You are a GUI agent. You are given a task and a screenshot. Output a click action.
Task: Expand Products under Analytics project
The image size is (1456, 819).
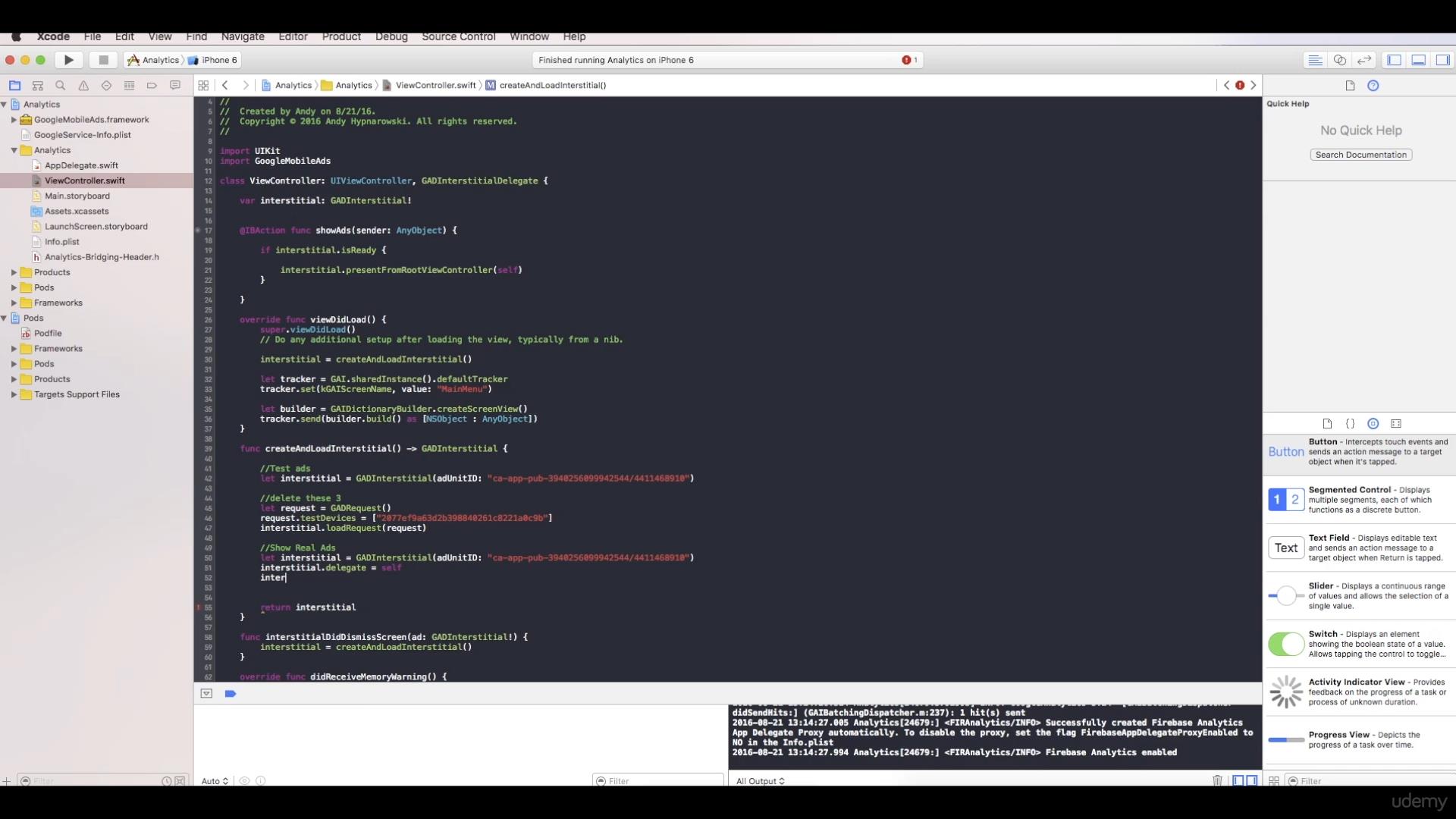14,272
